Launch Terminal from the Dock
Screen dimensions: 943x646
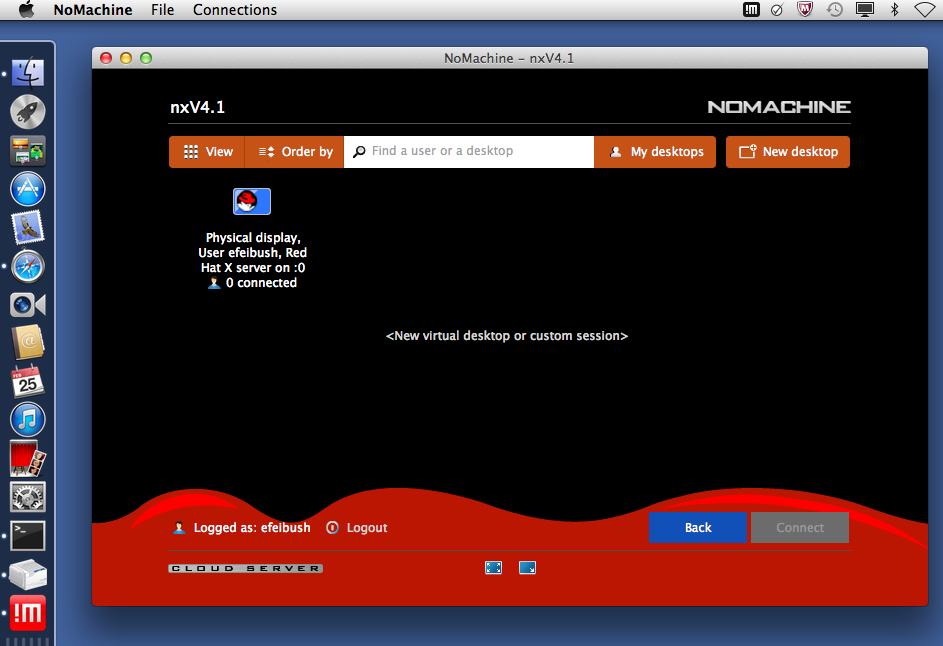[28, 536]
